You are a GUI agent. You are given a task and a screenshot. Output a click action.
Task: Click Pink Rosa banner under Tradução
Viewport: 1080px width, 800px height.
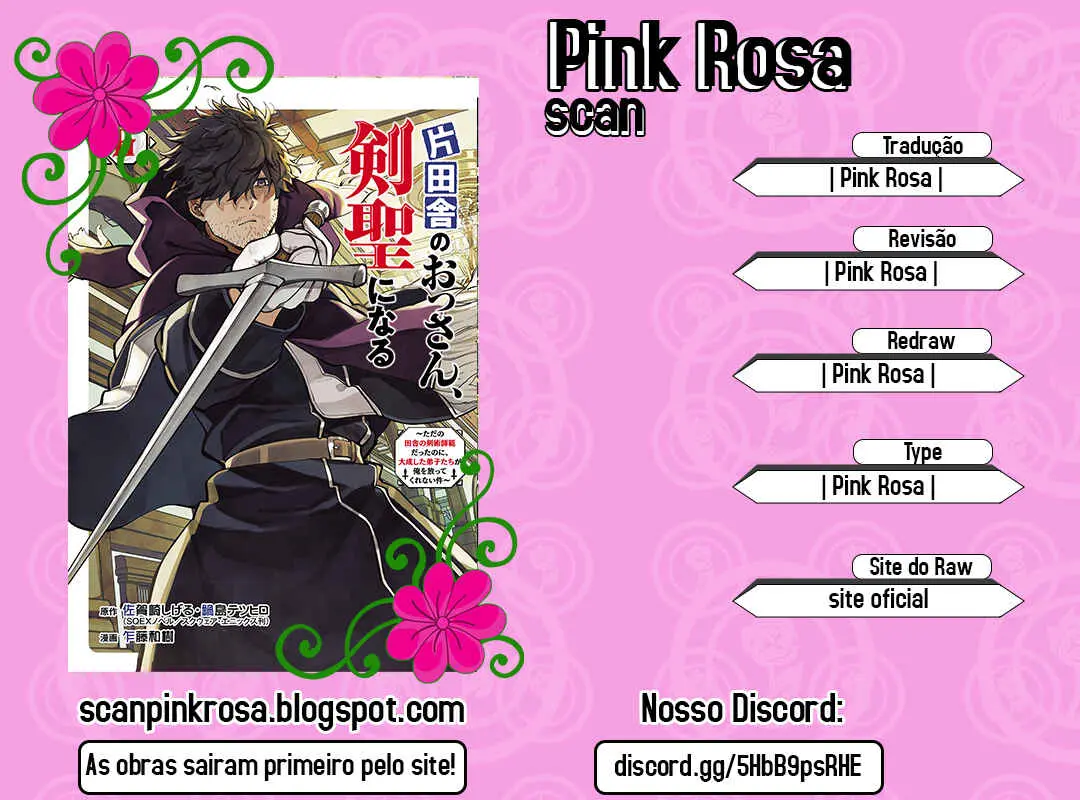coord(878,179)
